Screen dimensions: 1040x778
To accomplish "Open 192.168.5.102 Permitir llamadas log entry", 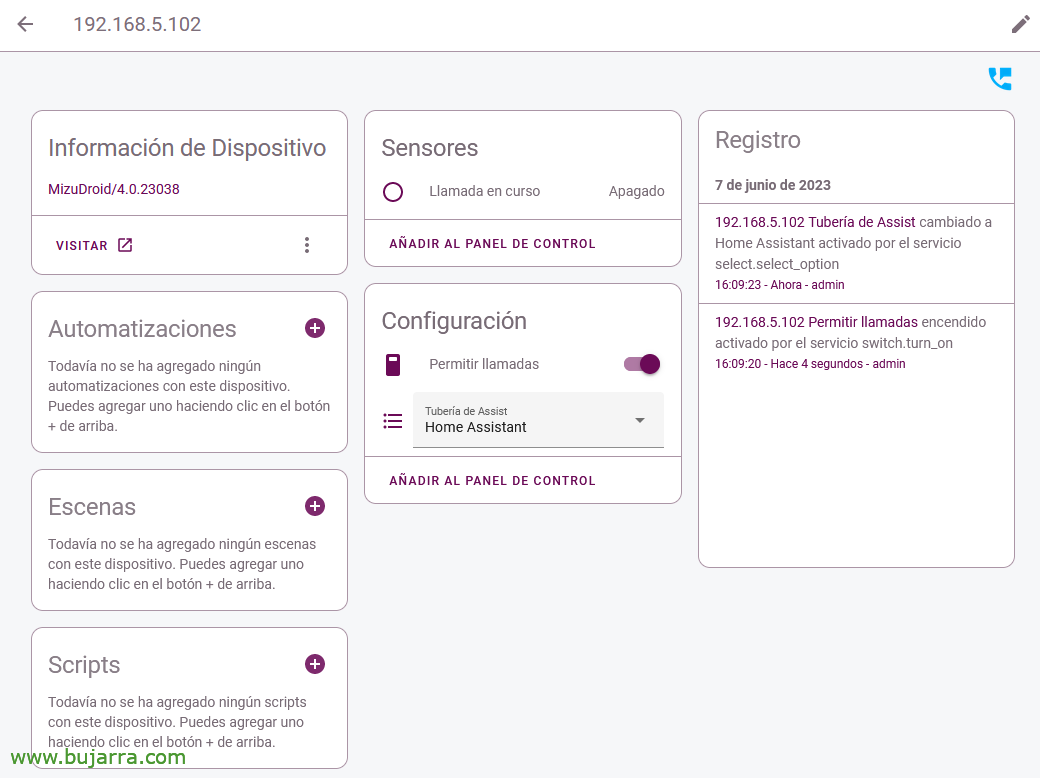I will click(816, 322).
